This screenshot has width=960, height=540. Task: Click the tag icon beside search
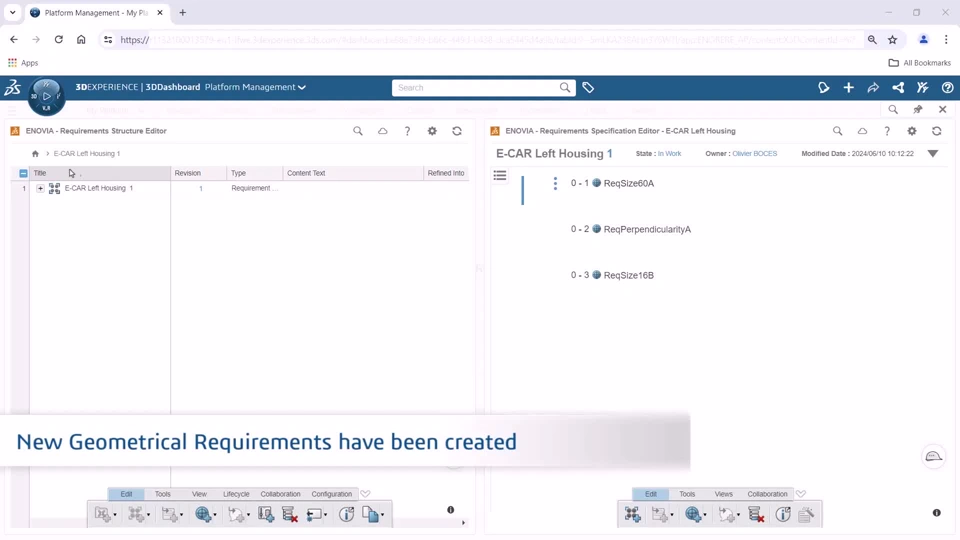[588, 88]
